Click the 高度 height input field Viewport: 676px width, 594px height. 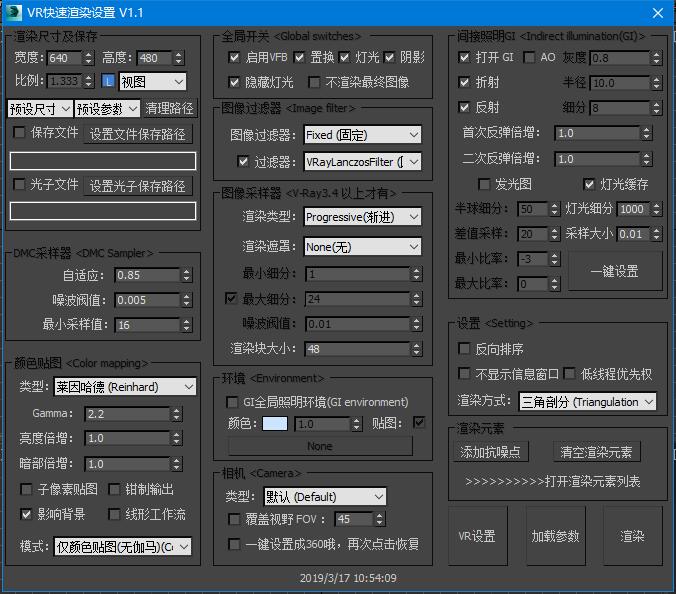point(155,58)
